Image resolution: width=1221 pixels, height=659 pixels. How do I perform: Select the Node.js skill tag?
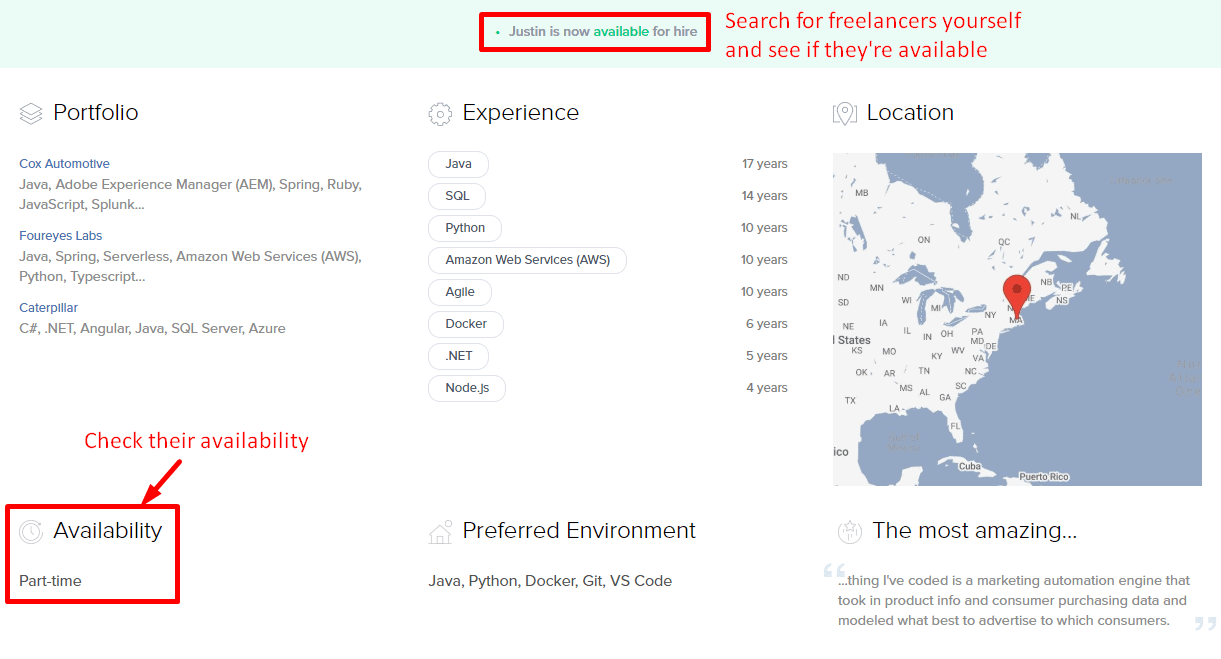pos(467,388)
